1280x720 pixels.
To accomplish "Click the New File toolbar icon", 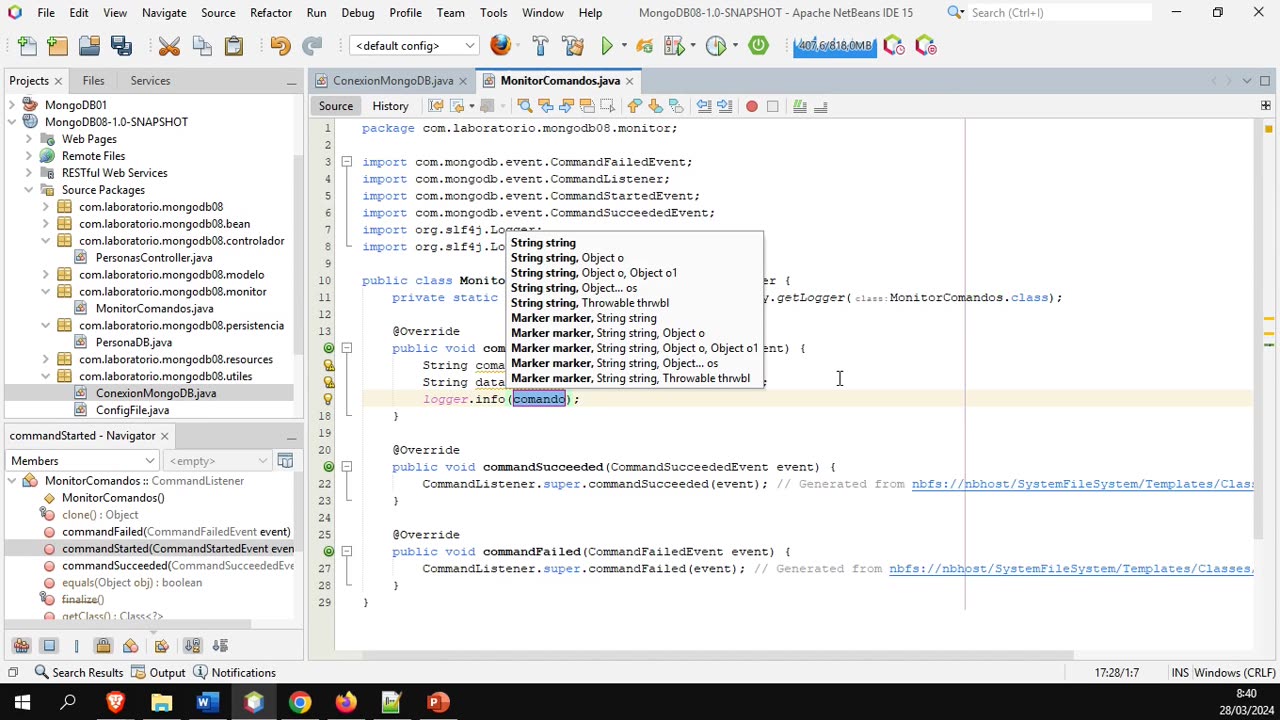I will pyautogui.click(x=27, y=46).
